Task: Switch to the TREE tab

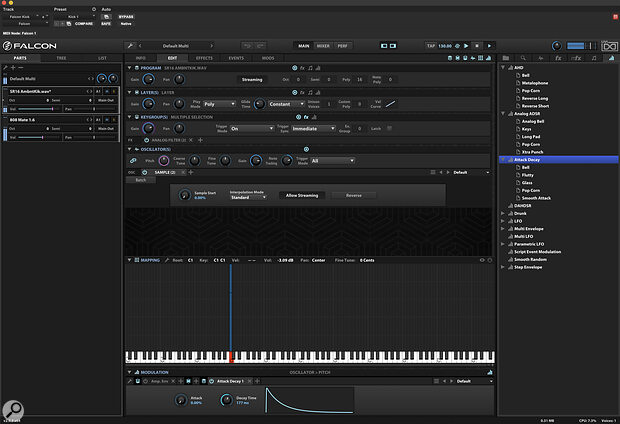Action: 61,58
